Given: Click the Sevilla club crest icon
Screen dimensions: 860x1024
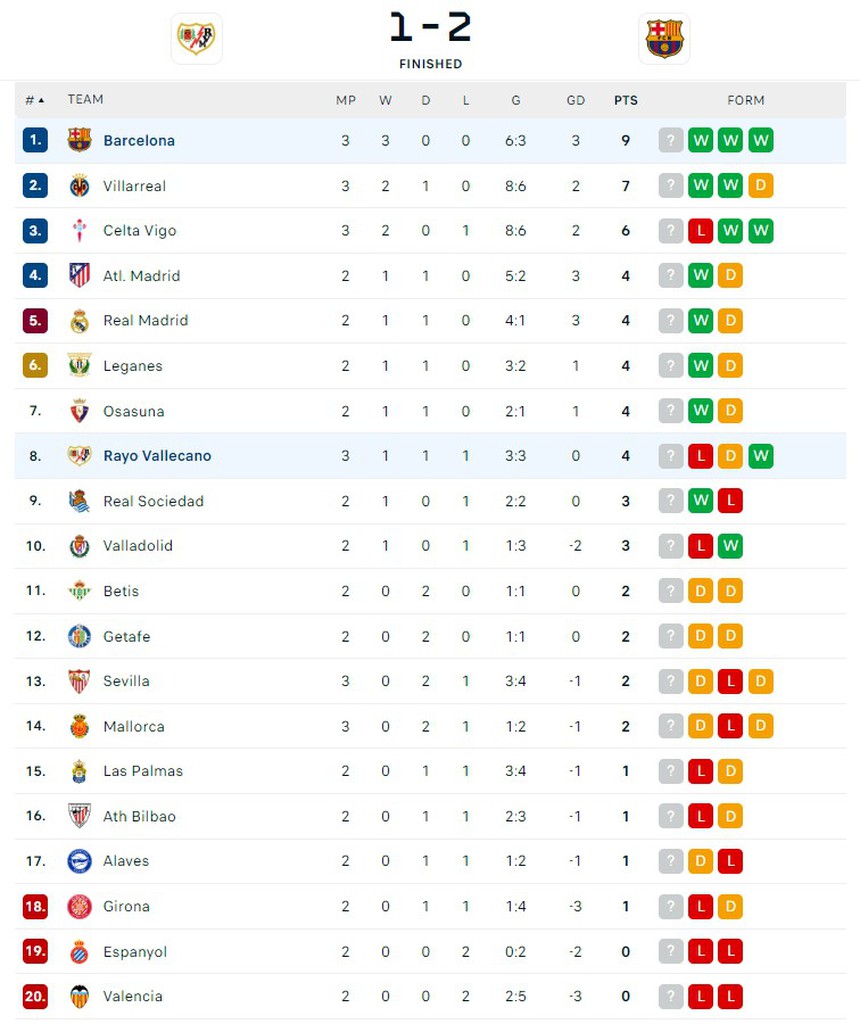Looking at the screenshot, I should (x=79, y=681).
